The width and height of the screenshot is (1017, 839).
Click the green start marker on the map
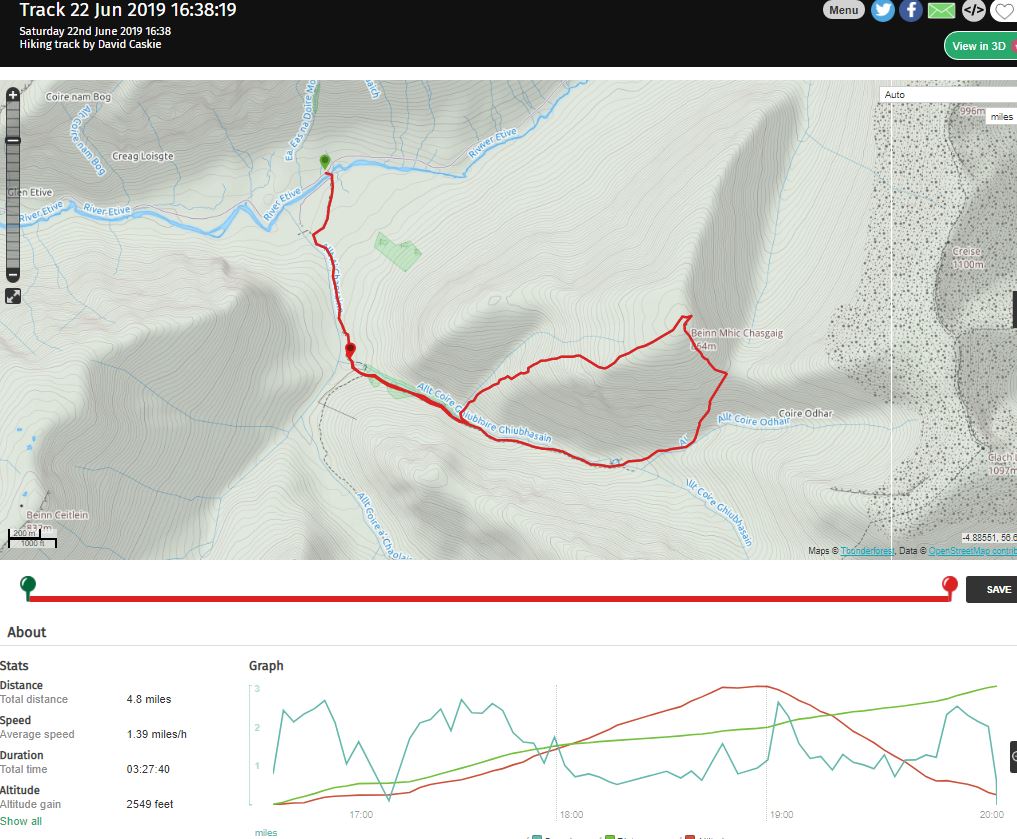[x=324, y=162]
